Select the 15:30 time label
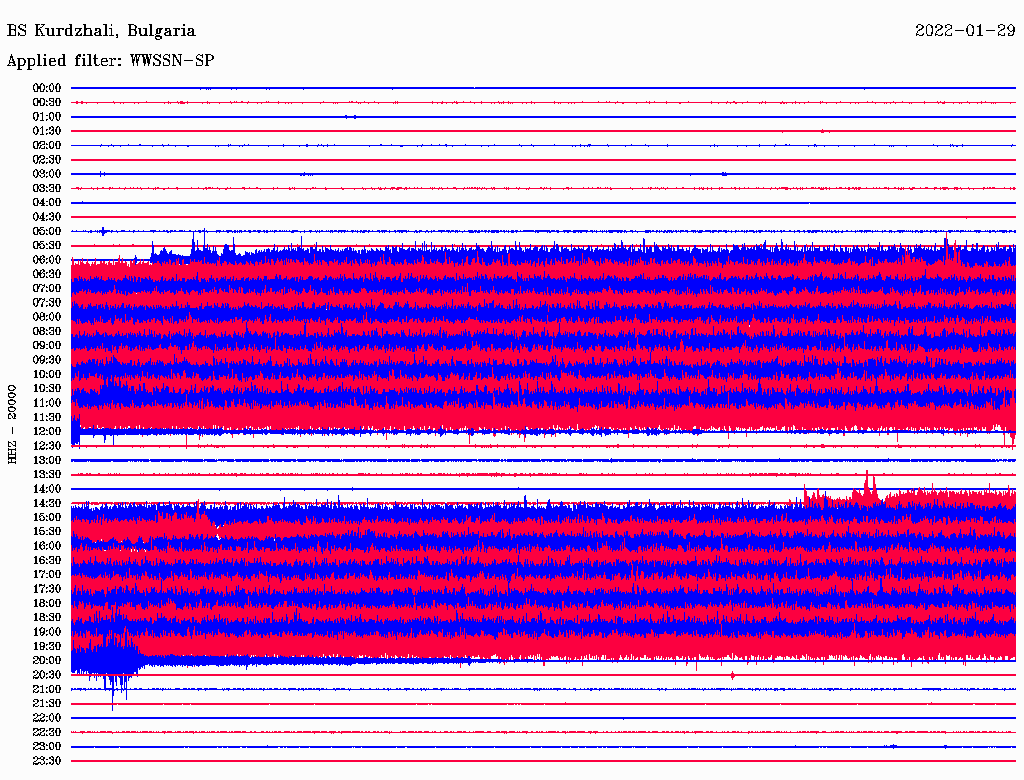This screenshot has width=1024, height=780. (47, 531)
